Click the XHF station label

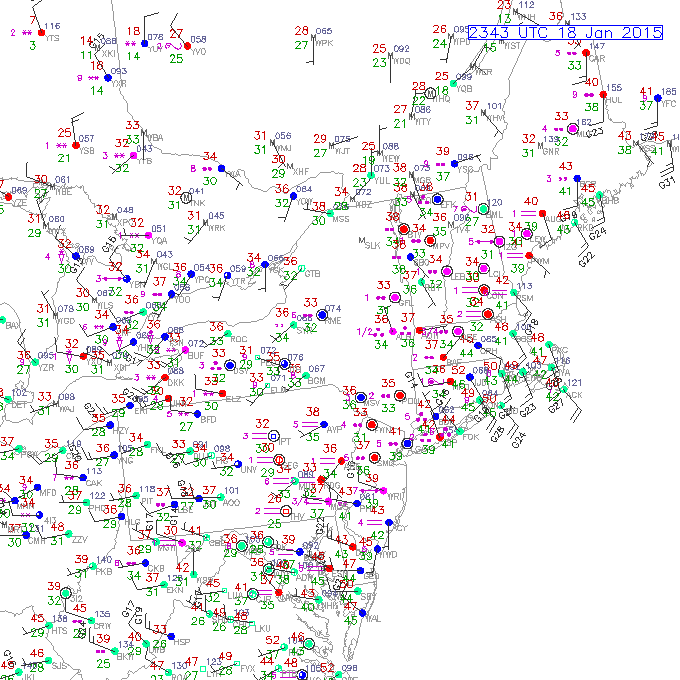301,172
